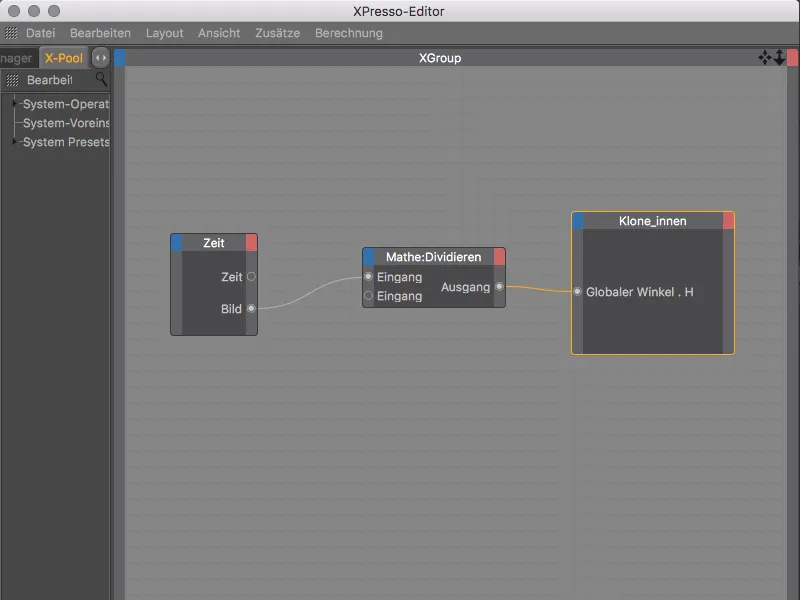Image resolution: width=800 pixels, height=600 pixels.
Task: Open the Layout menu
Action: 164,33
